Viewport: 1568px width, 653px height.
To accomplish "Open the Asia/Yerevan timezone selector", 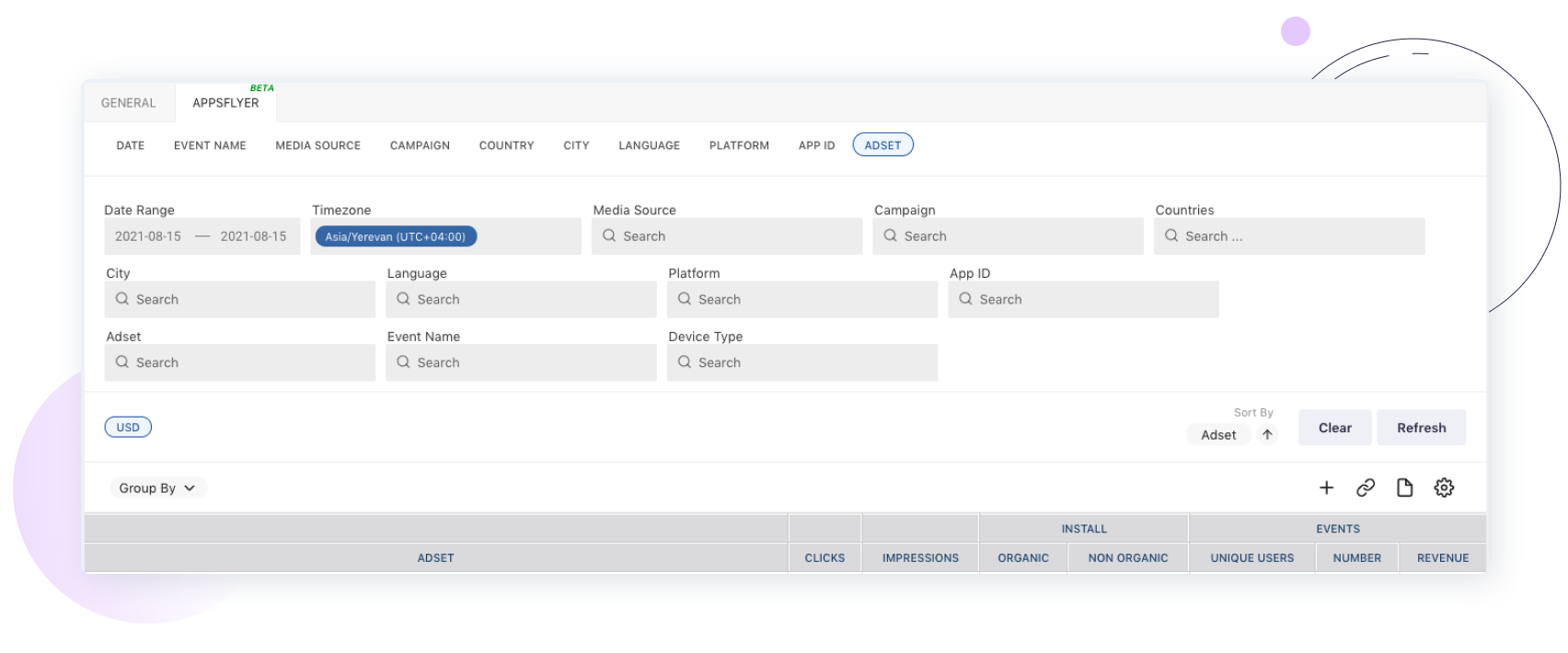I will point(396,236).
